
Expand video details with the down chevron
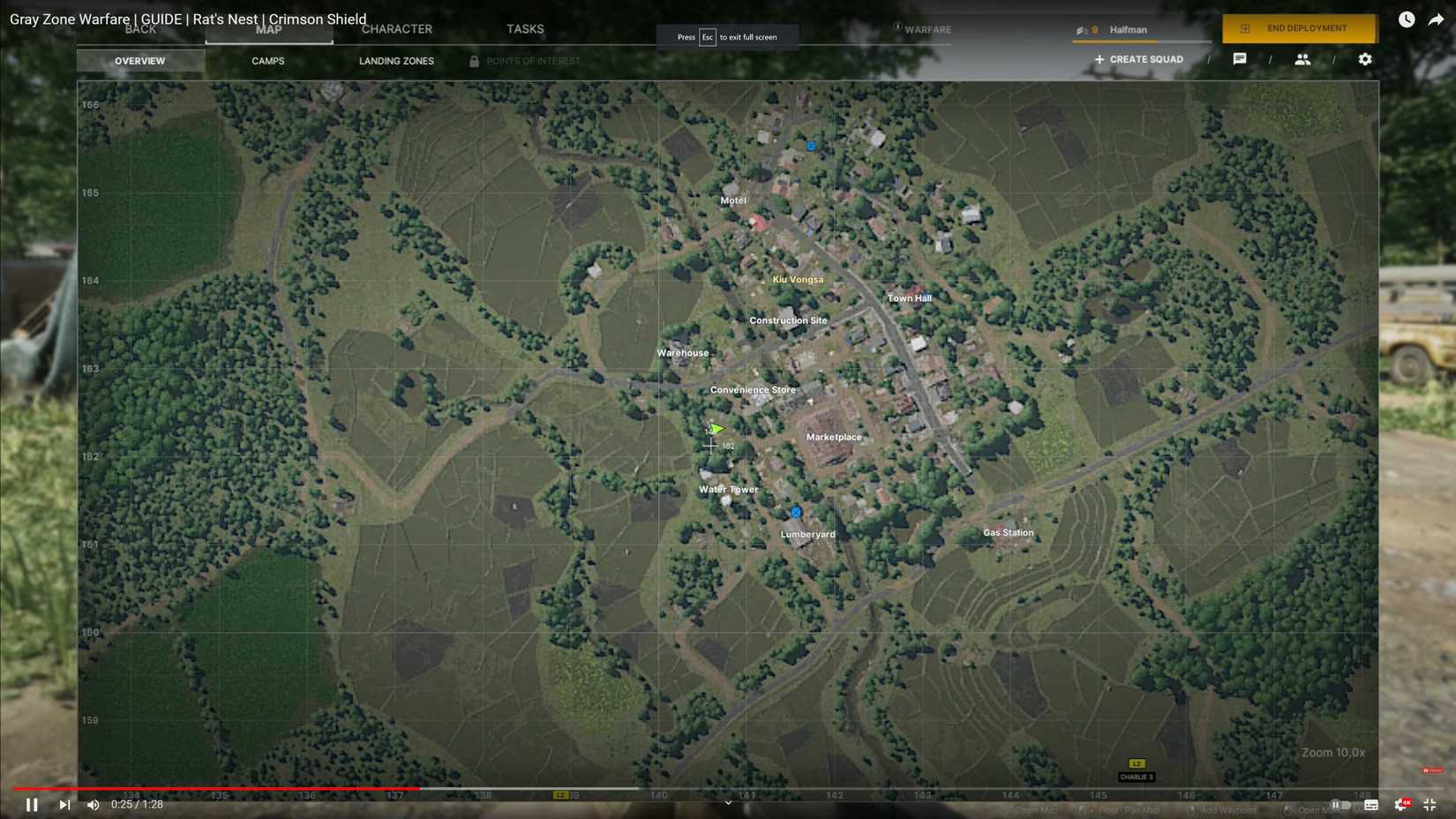click(x=727, y=801)
